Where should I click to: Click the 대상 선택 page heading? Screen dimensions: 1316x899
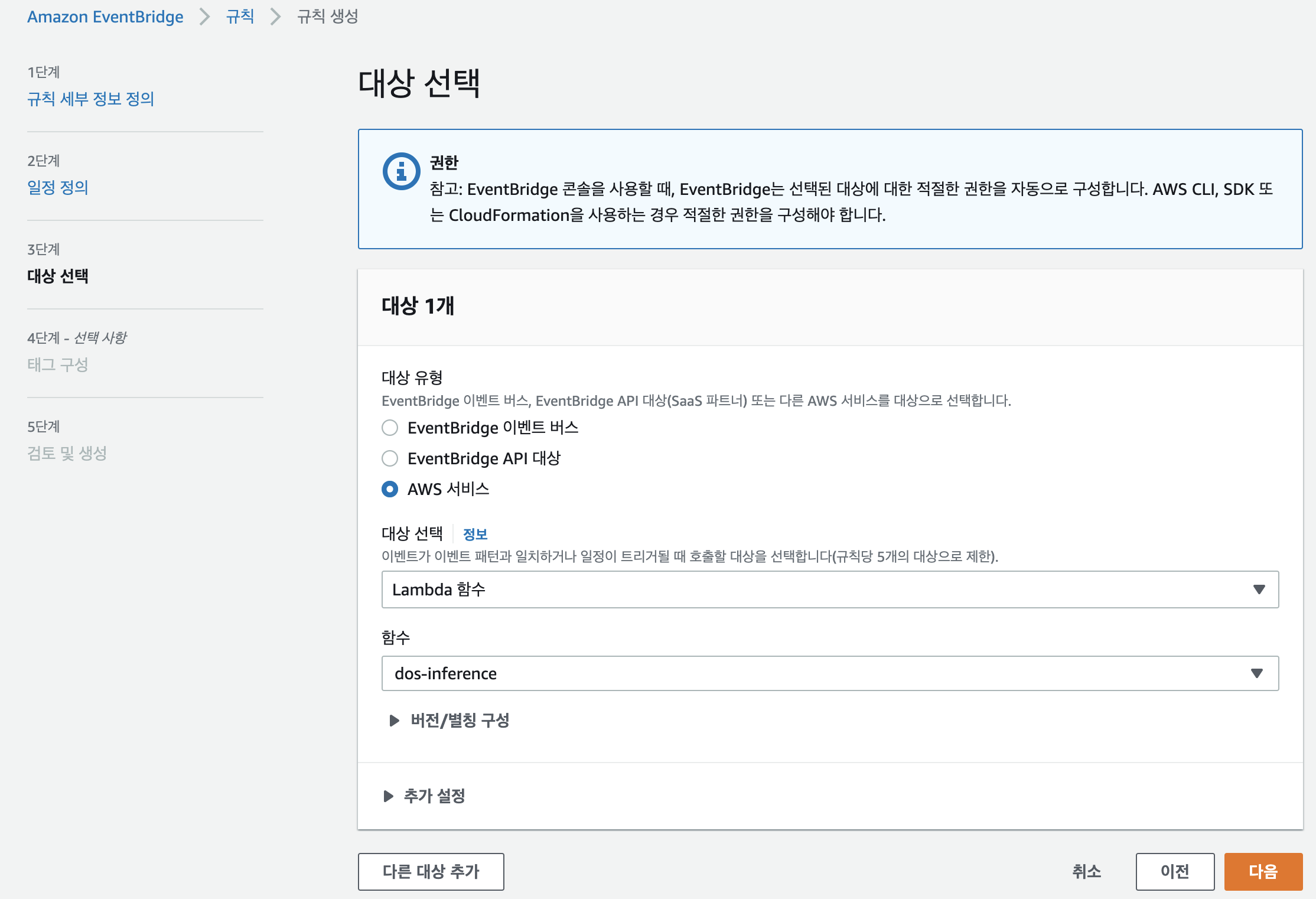tap(419, 83)
